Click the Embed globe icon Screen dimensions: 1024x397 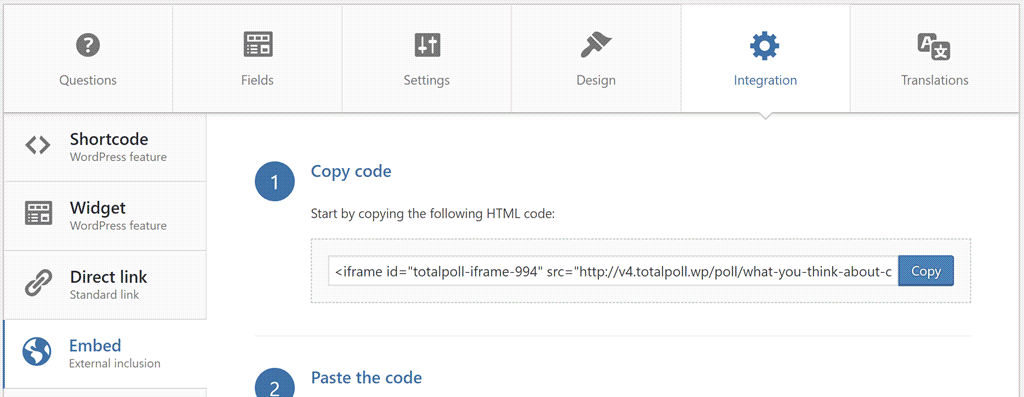pyautogui.click(x=37, y=351)
